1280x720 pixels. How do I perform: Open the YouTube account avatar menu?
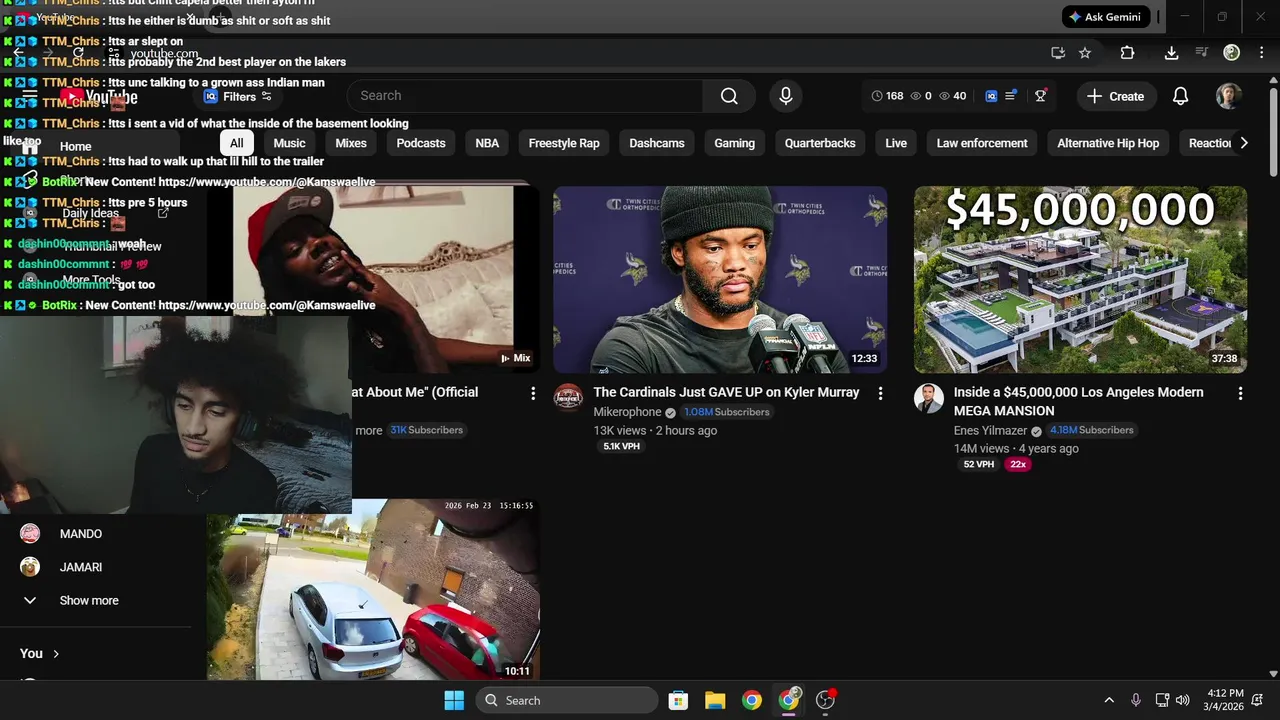[1229, 96]
